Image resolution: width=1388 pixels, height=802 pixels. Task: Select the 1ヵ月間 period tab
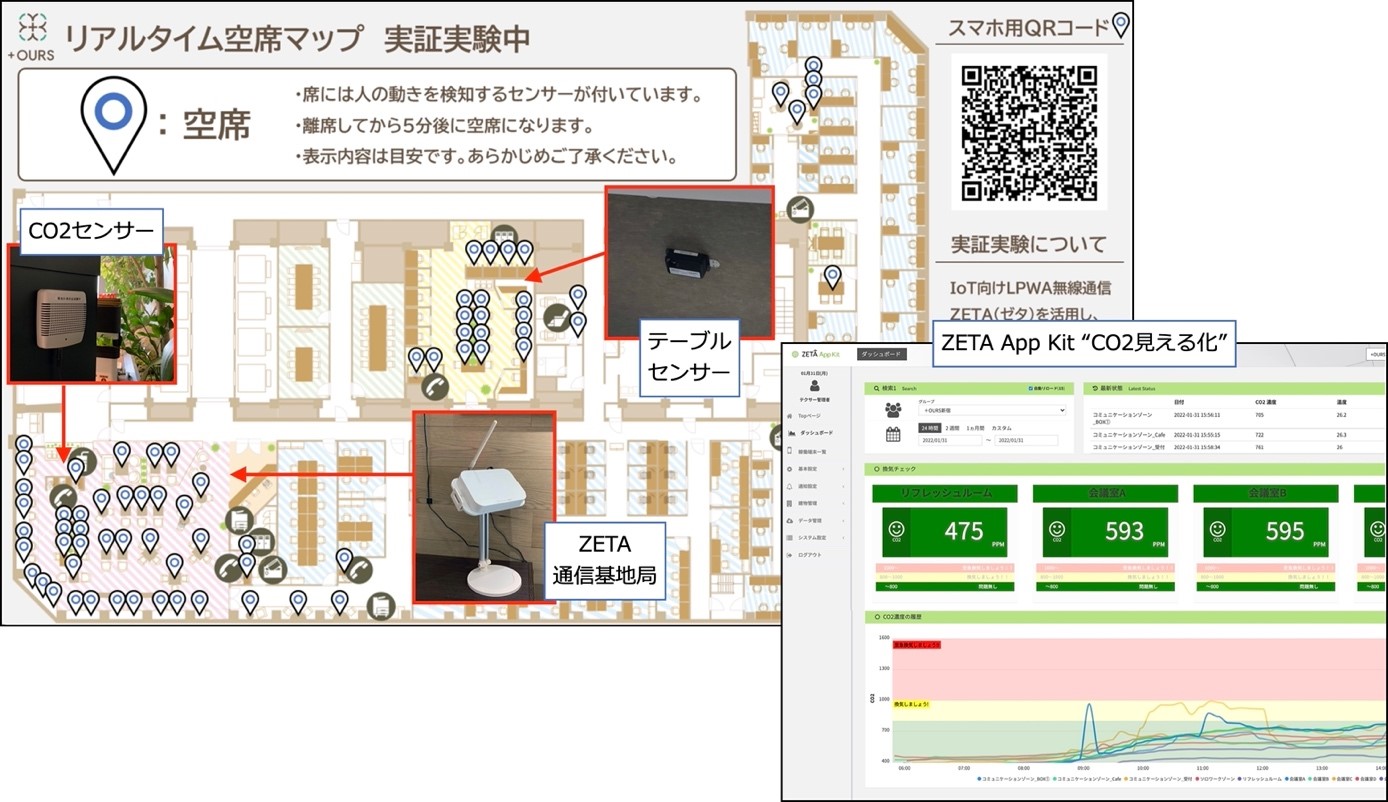coord(975,428)
